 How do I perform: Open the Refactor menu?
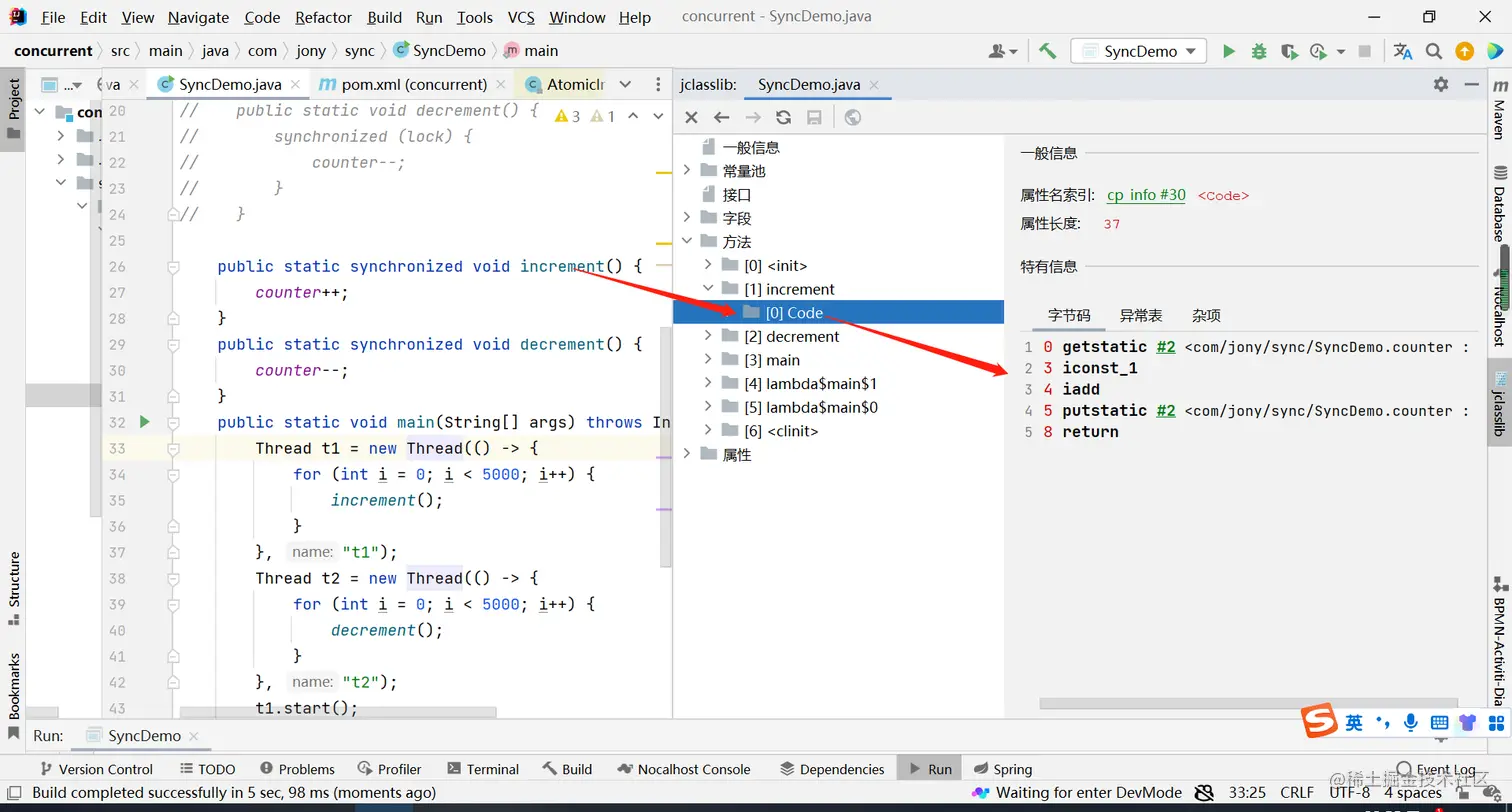point(324,17)
